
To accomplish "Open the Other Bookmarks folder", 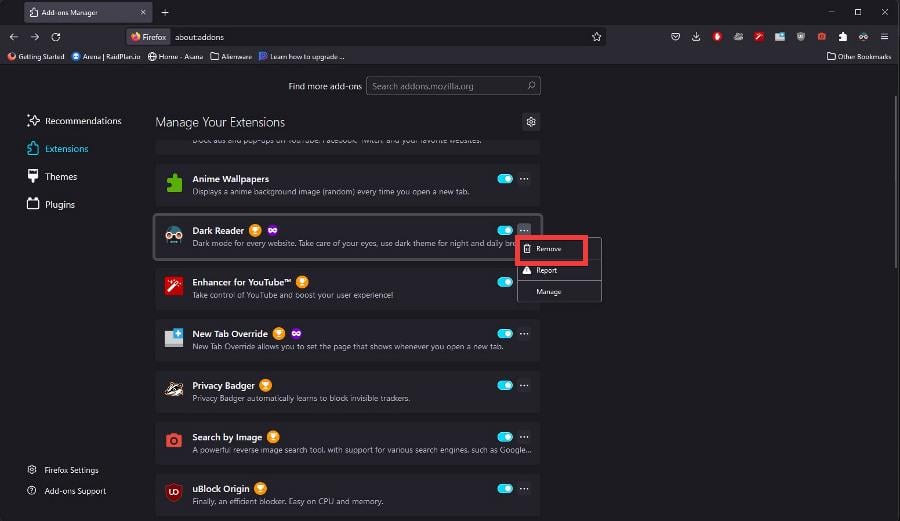I will click(x=859, y=56).
